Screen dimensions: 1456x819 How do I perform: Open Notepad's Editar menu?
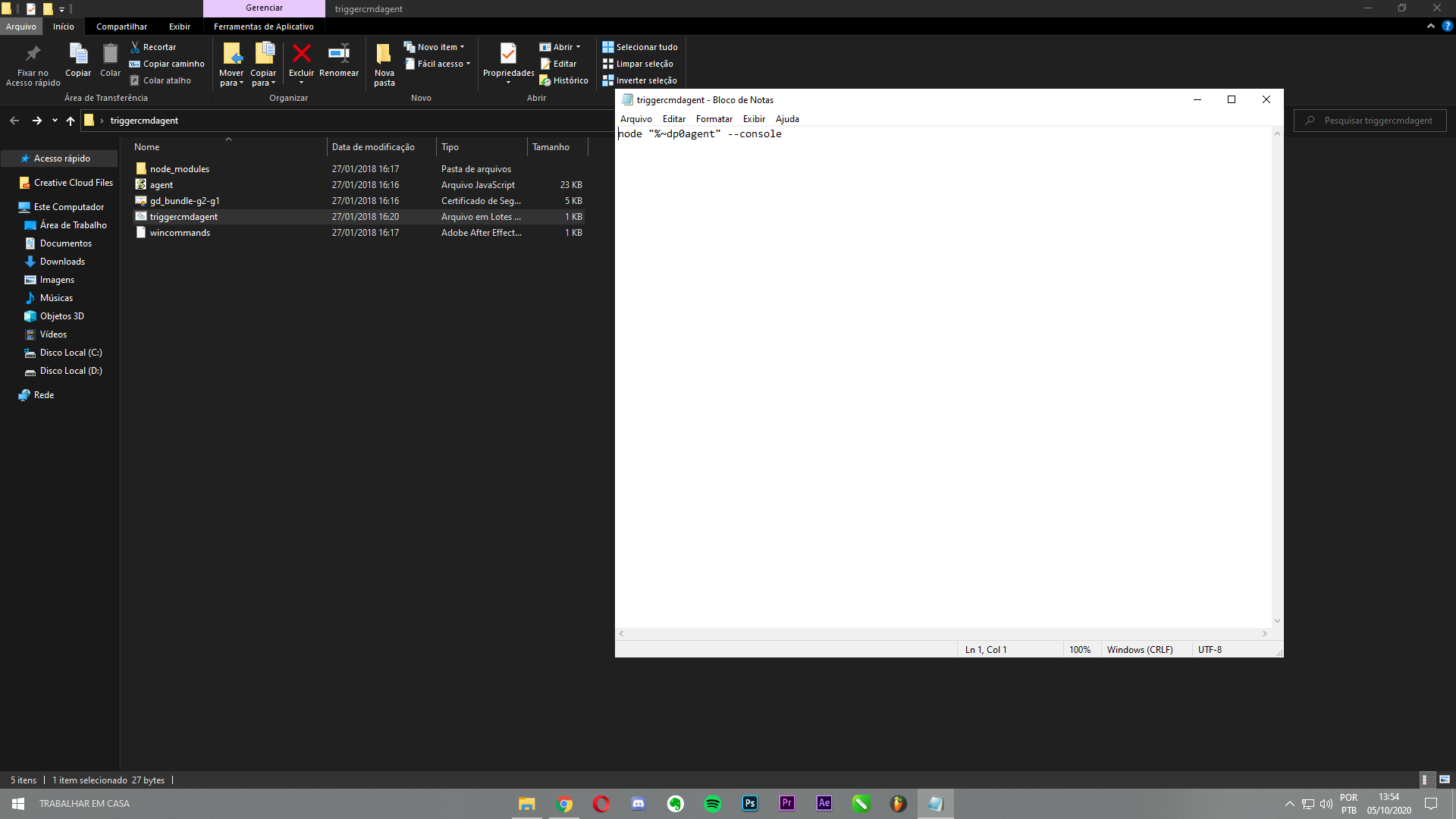click(673, 119)
